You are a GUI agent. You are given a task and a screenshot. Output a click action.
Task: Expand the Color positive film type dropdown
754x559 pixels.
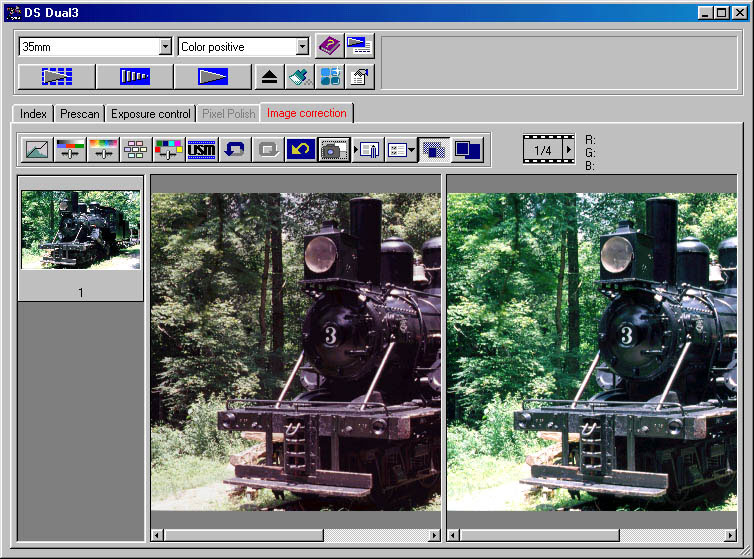302,47
